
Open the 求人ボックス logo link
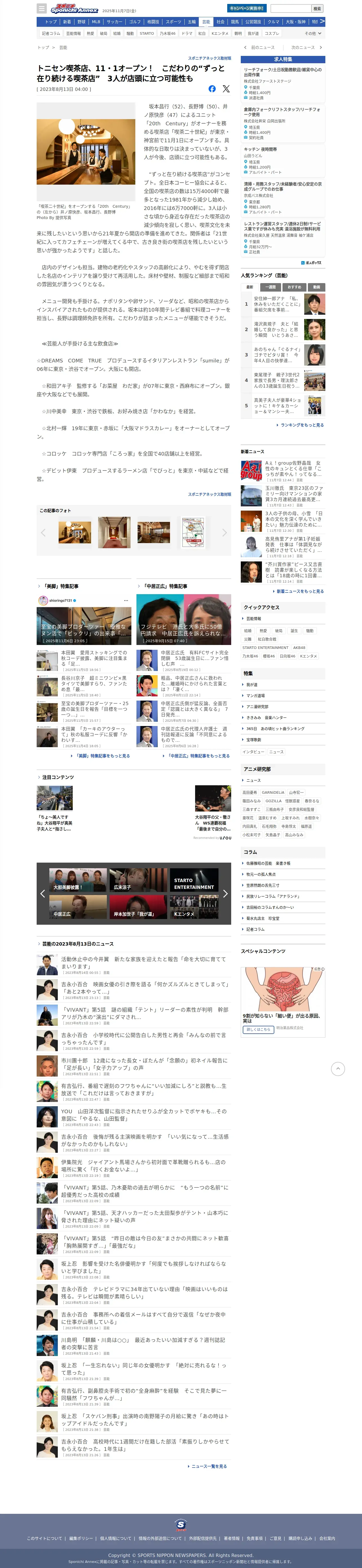coord(312,263)
